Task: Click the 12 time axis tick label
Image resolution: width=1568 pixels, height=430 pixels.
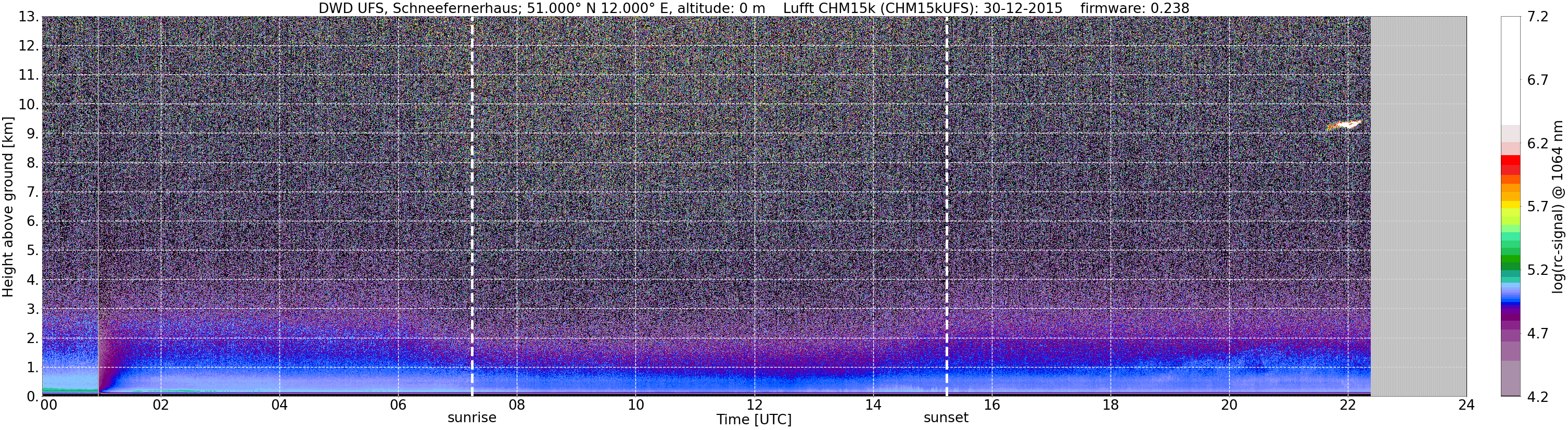Action: [754, 405]
